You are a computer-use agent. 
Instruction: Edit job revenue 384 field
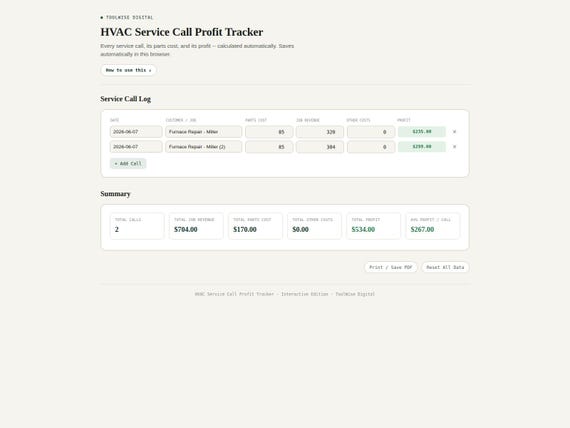point(320,147)
